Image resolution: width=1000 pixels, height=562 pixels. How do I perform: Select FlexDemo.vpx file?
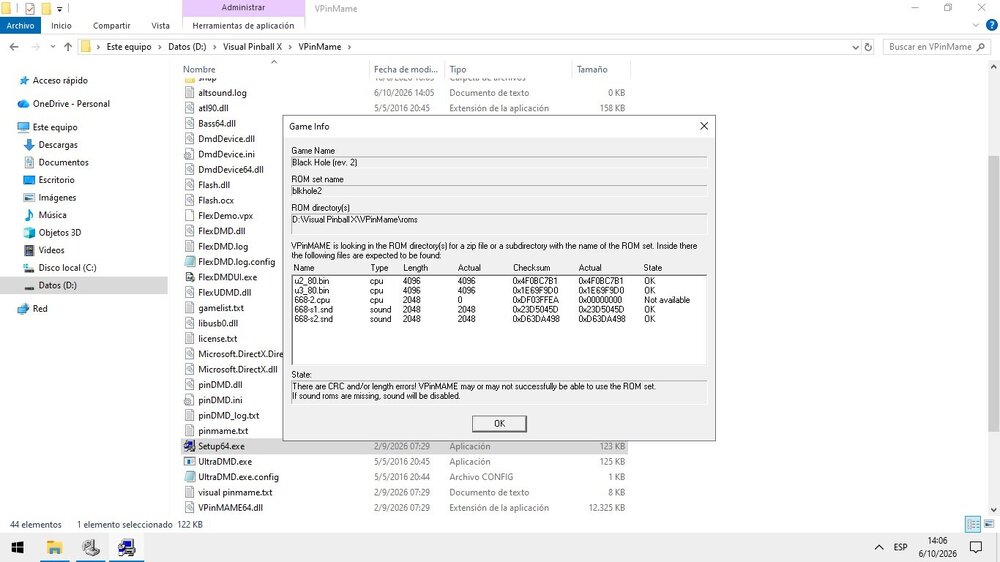click(x=225, y=216)
